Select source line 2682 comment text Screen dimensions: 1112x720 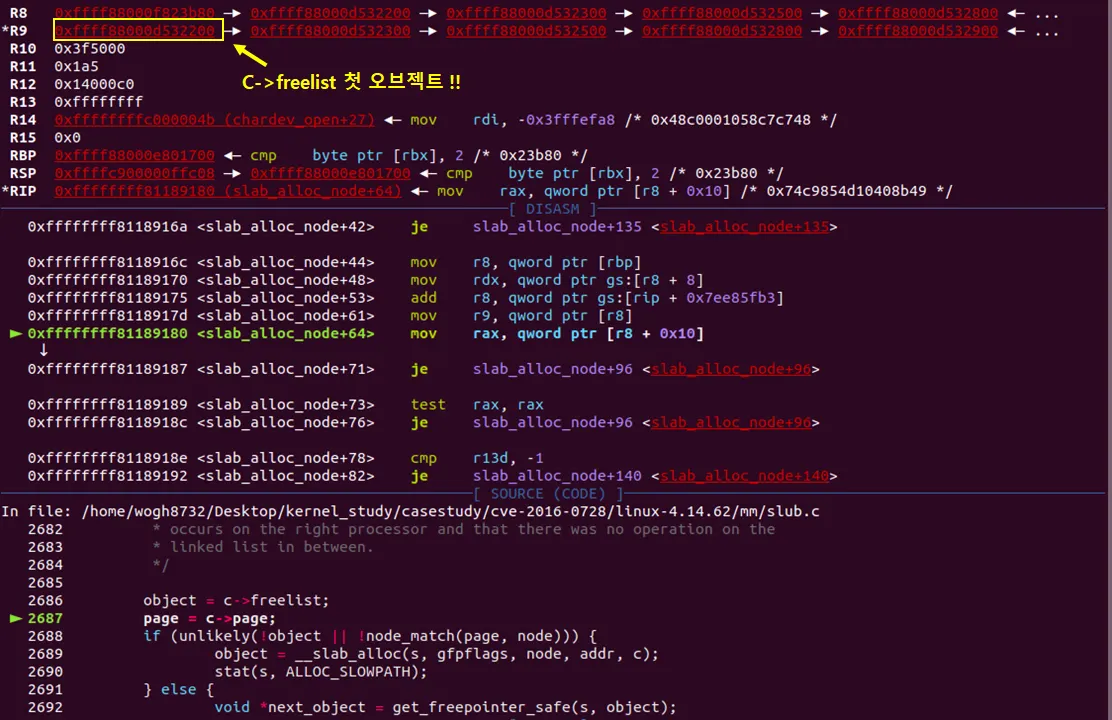(463, 528)
